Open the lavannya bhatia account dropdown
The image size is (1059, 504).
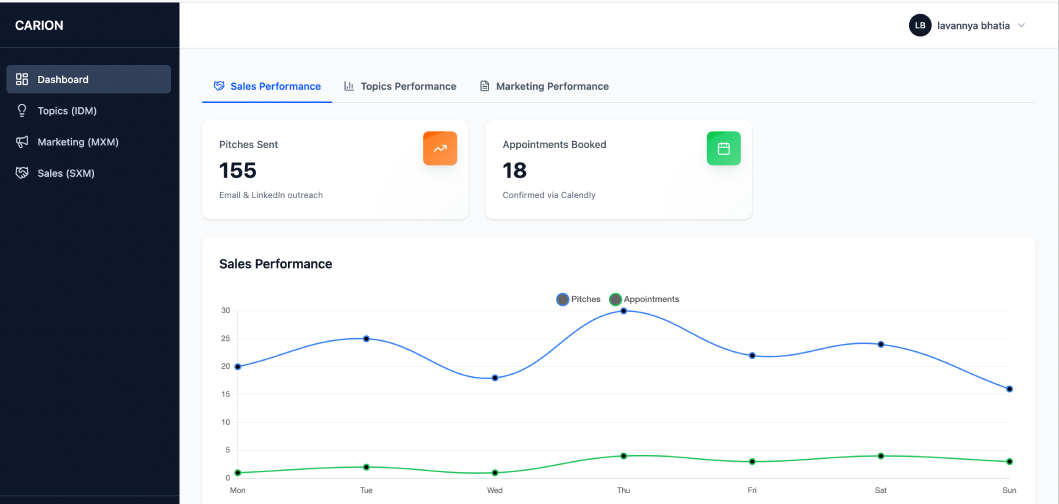coord(973,25)
